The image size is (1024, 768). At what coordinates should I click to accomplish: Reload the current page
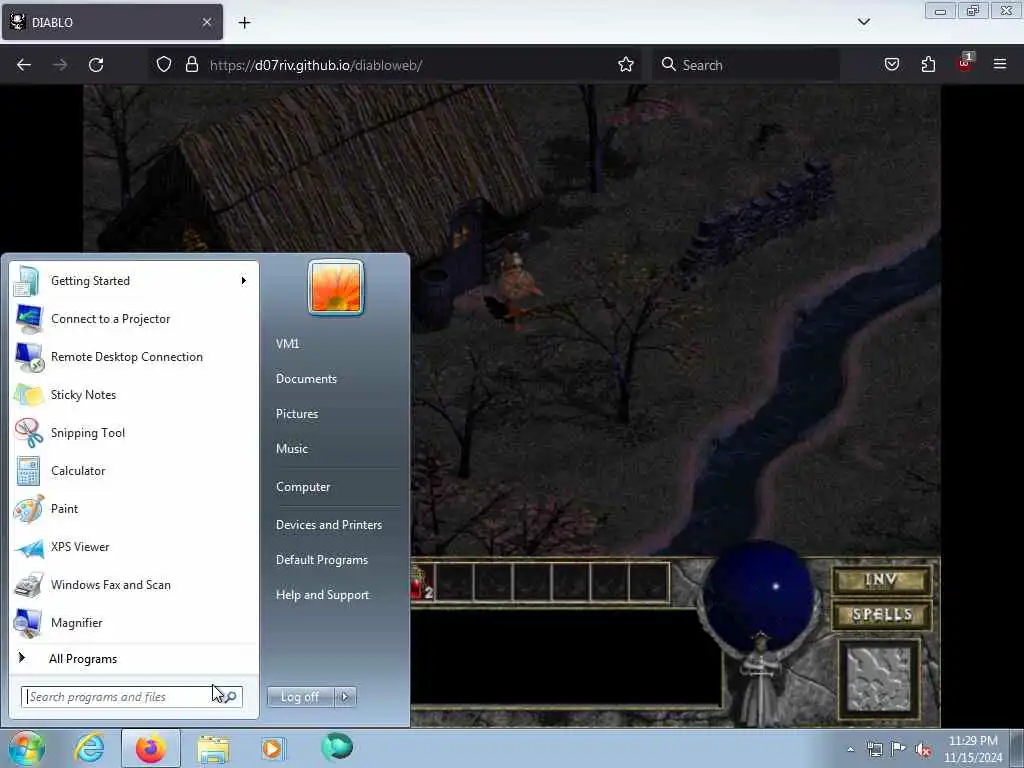click(x=96, y=65)
